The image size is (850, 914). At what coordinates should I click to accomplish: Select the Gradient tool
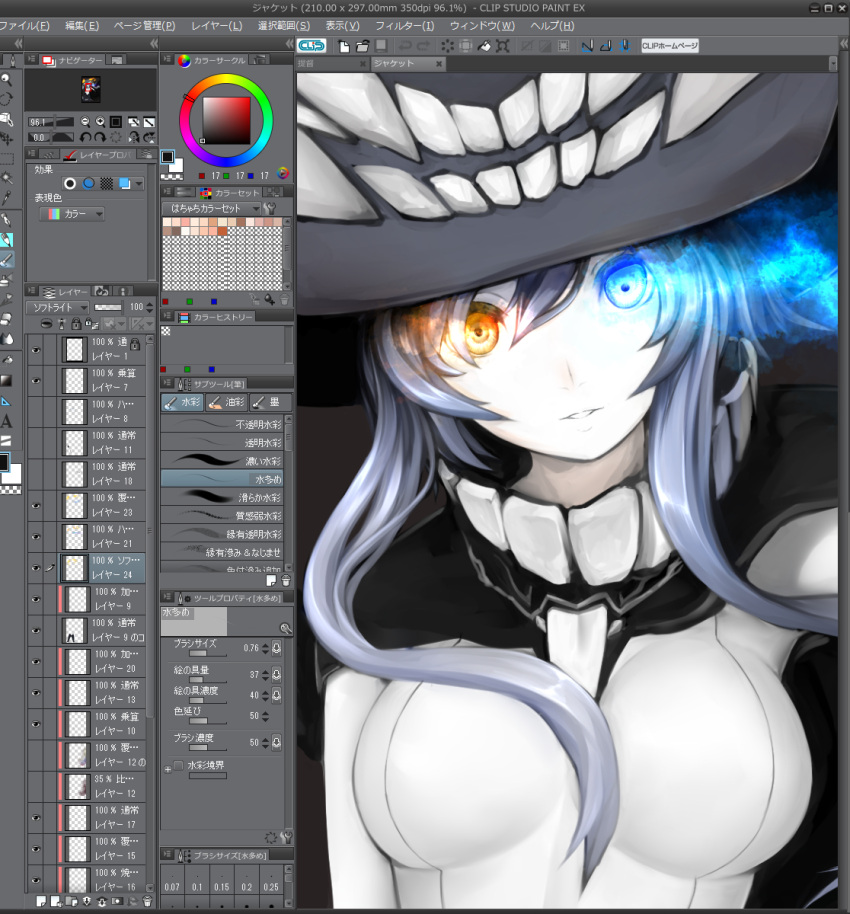(x=6, y=381)
